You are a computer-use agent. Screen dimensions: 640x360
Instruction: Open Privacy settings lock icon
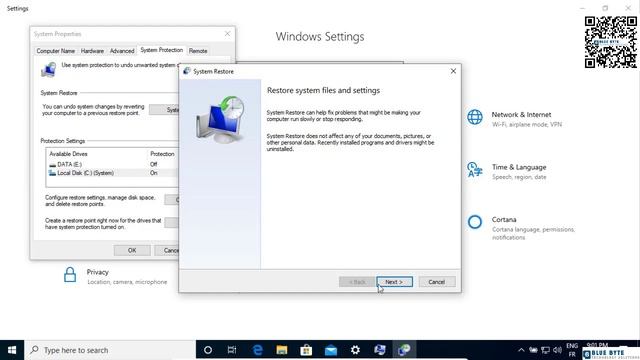pos(70,275)
